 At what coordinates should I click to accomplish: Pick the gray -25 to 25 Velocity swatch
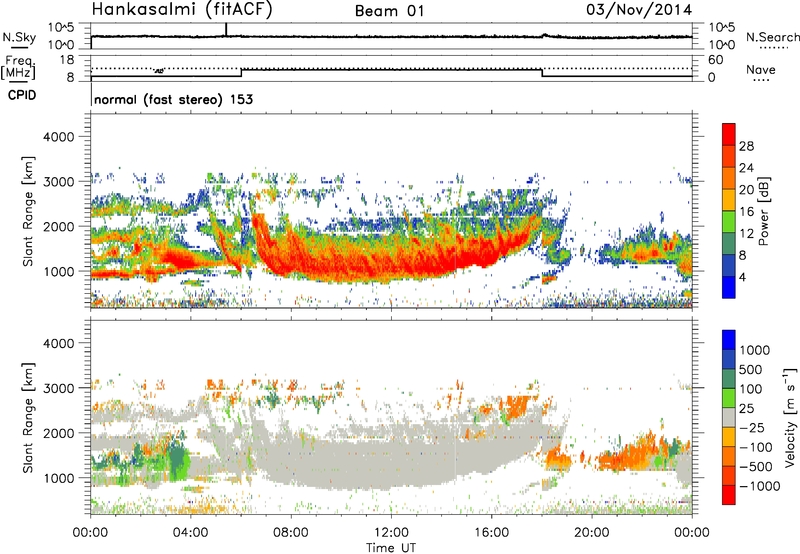click(729, 417)
